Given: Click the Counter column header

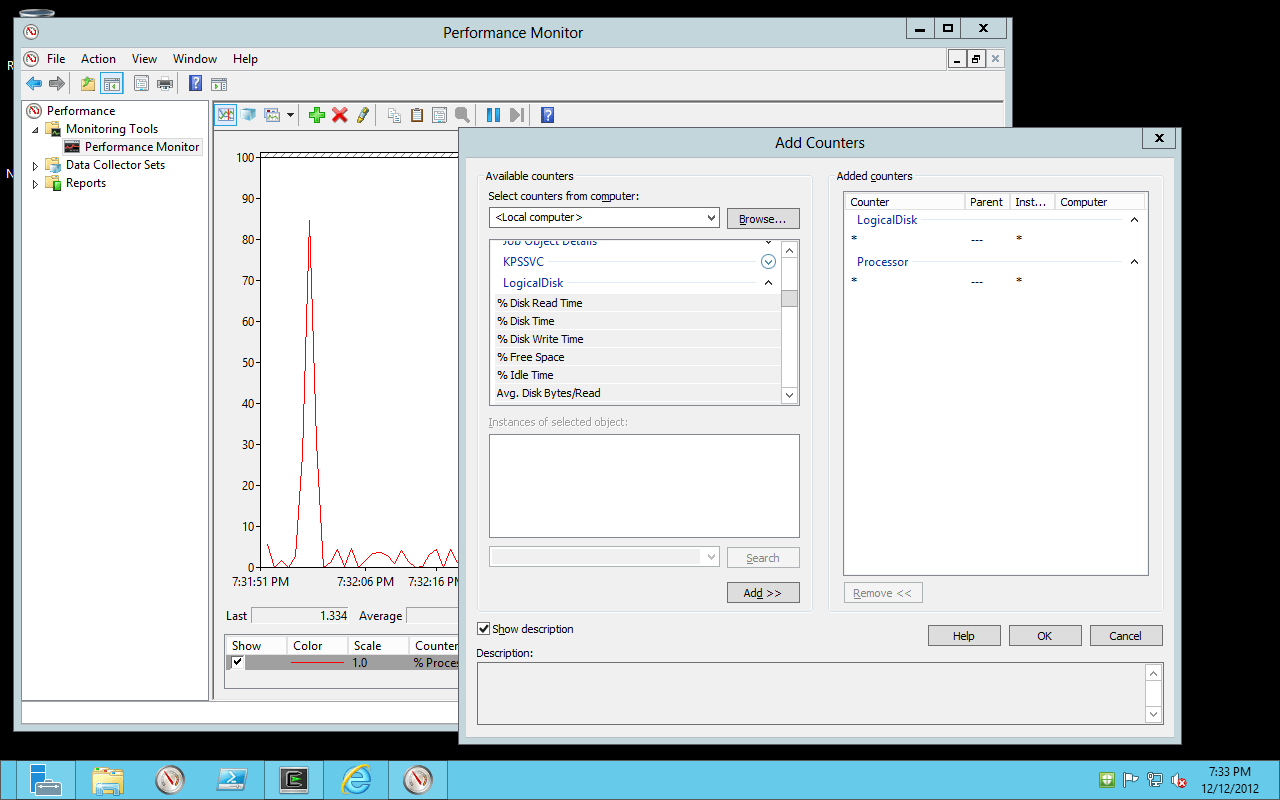Looking at the screenshot, I should (905, 202).
